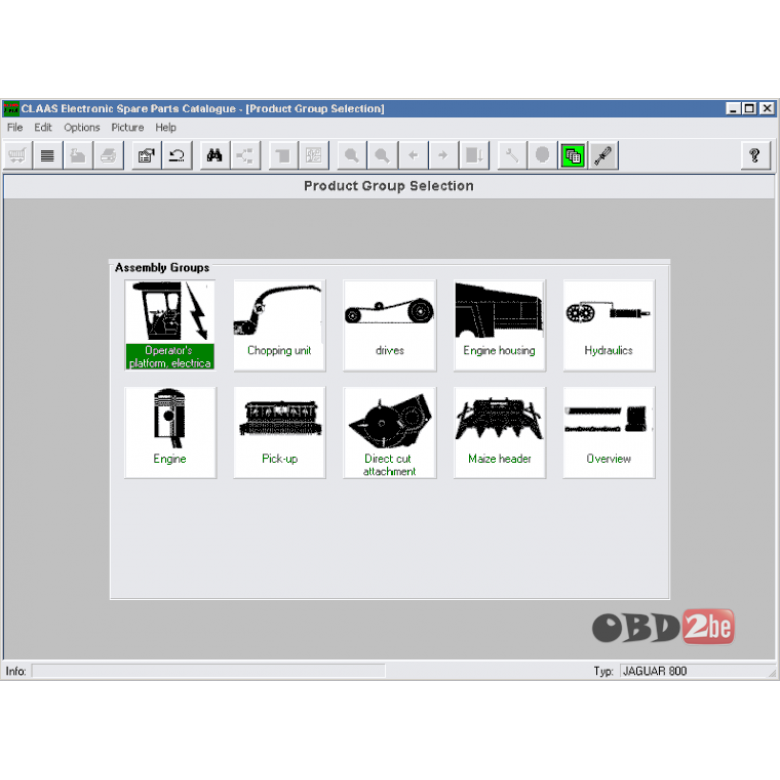Open the File menu
The image size is (780, 780).
pos(15,128)
